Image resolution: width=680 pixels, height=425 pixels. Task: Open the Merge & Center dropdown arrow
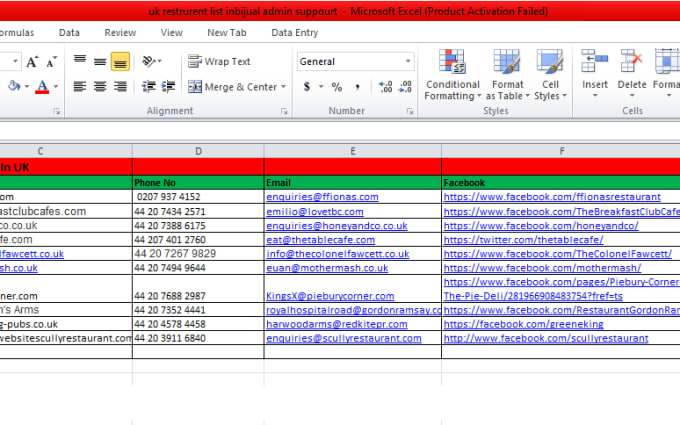tap(283, 87)
